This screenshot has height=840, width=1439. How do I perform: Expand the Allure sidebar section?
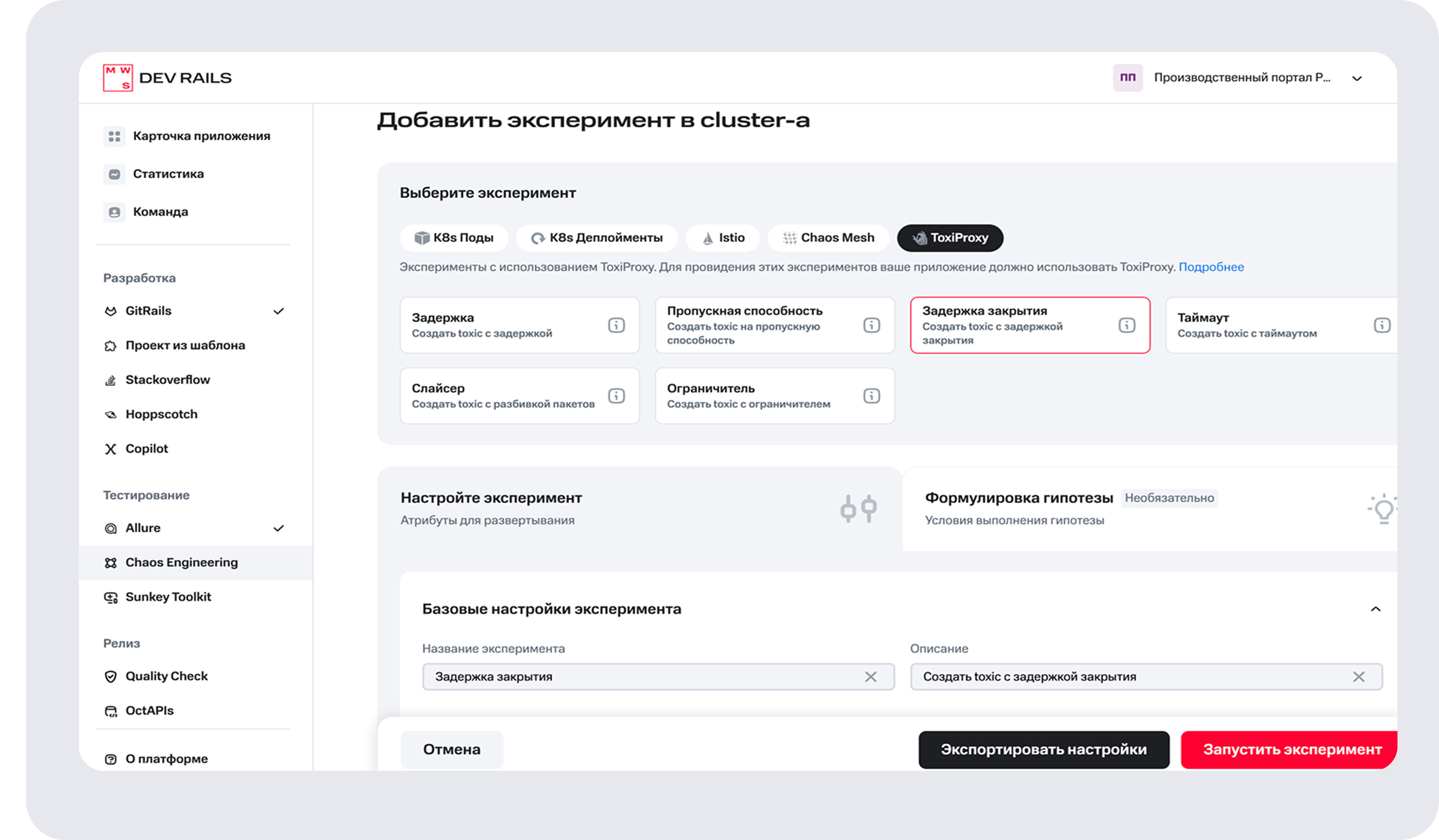point(278,528)
